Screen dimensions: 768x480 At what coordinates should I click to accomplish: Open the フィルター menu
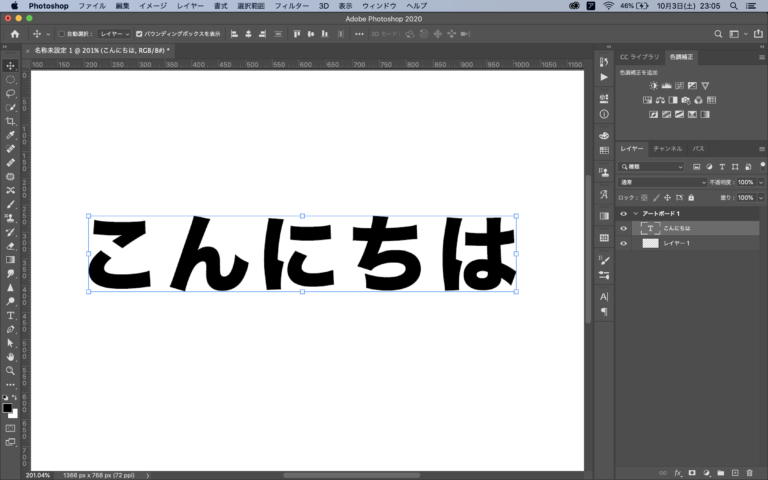pyautogui.click(x=291, y=6)
